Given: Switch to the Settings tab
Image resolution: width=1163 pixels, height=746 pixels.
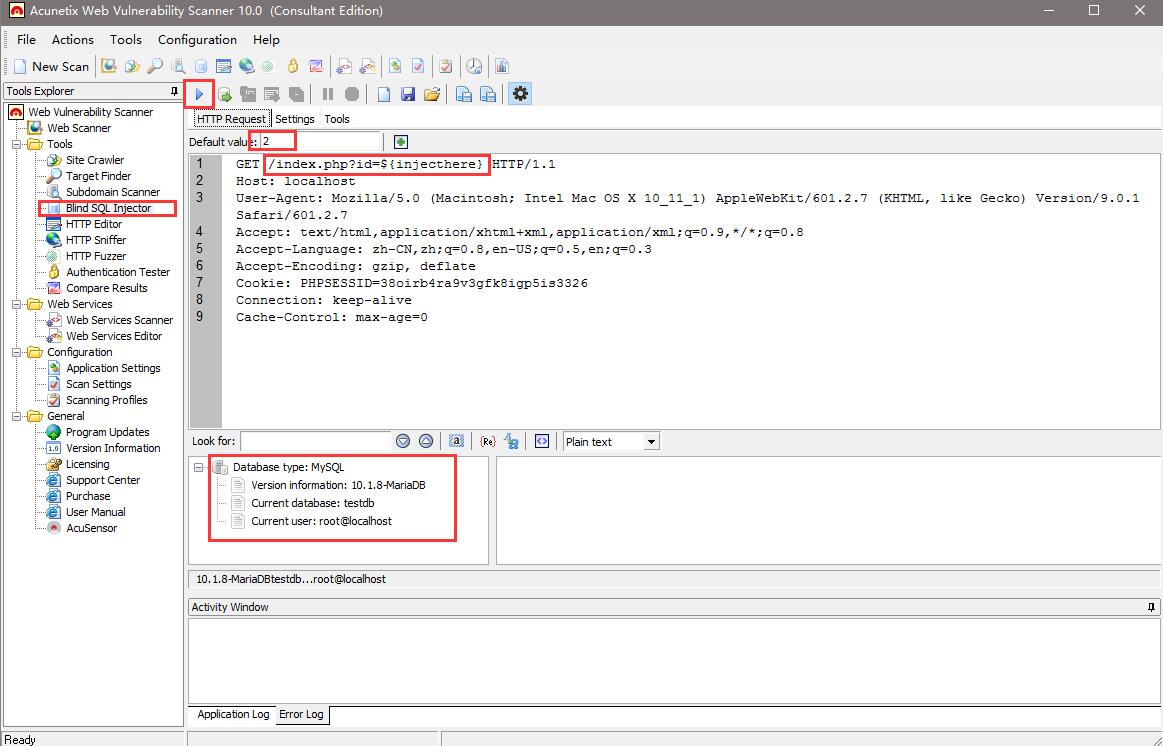Looking at the screenshot, I should tap(294, 119).
